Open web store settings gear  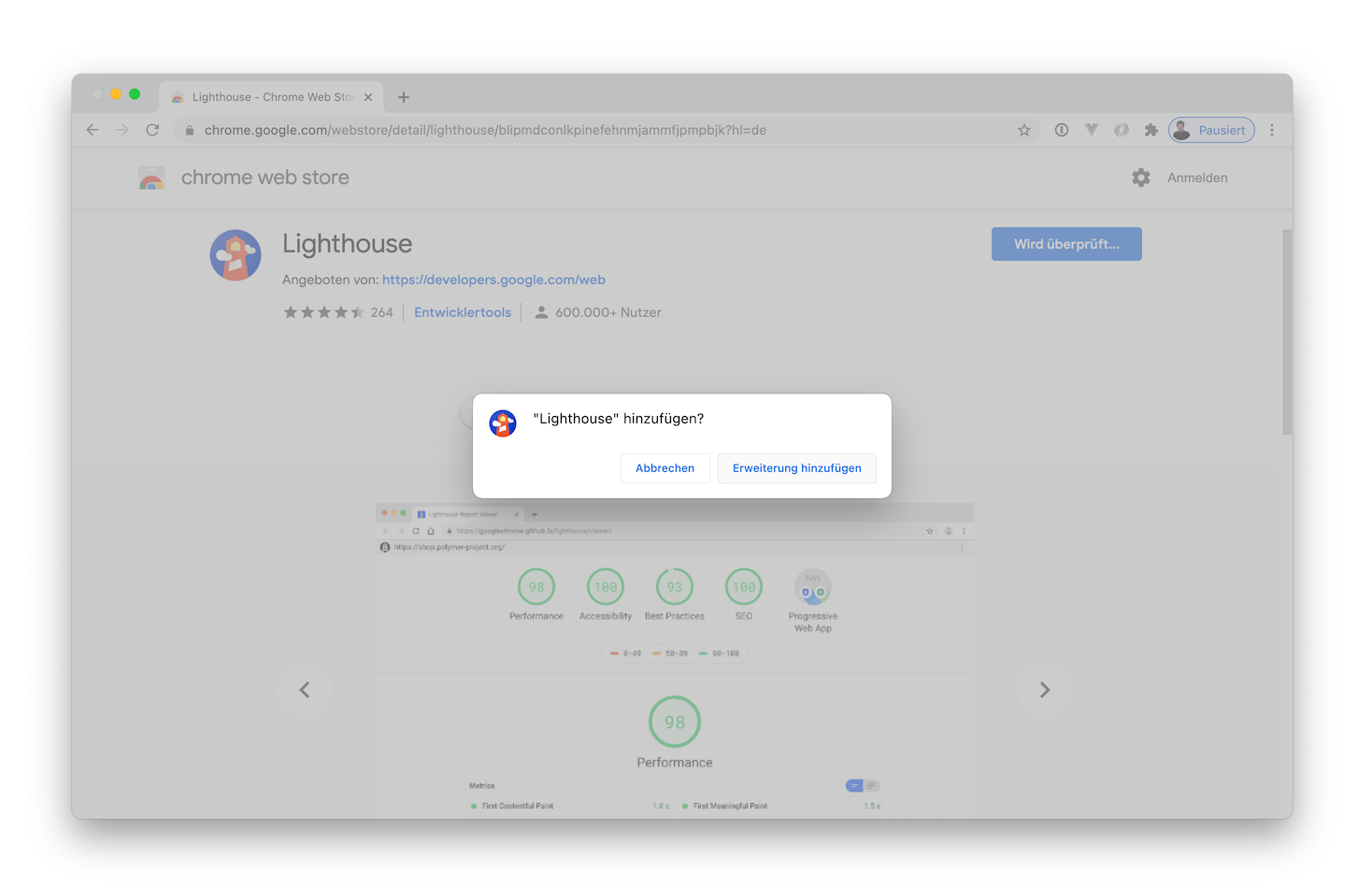coord(1141,178)
